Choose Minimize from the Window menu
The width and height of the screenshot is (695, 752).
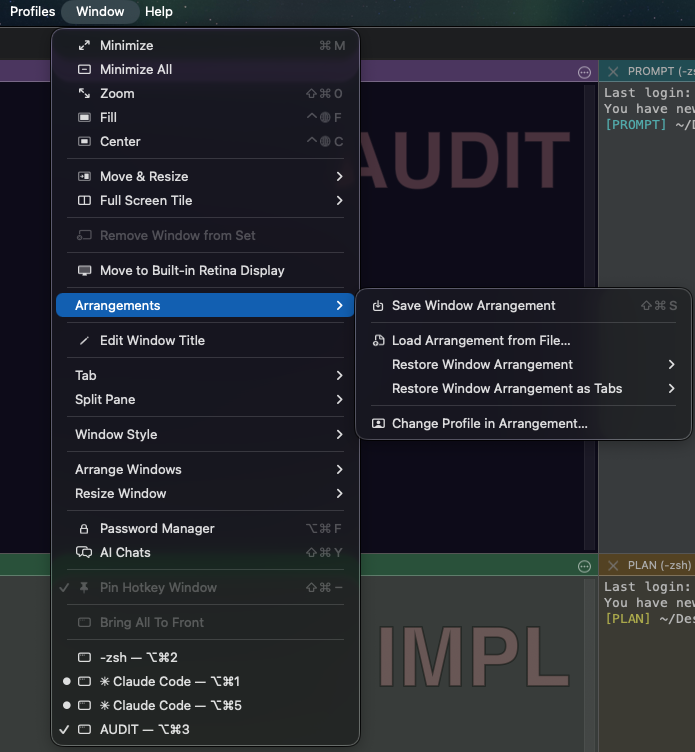point(205,46)
